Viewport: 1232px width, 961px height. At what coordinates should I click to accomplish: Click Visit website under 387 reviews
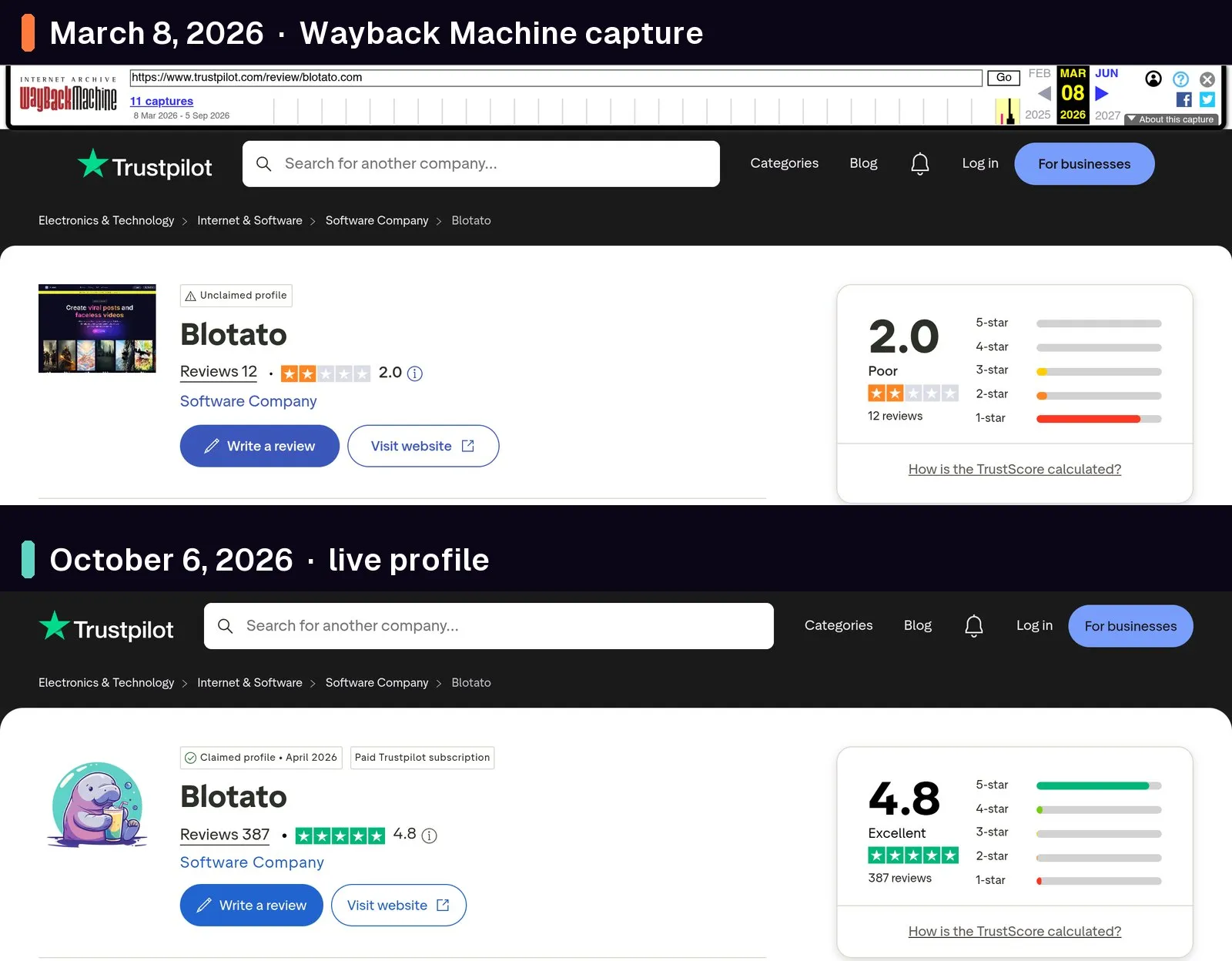(398, 906)
